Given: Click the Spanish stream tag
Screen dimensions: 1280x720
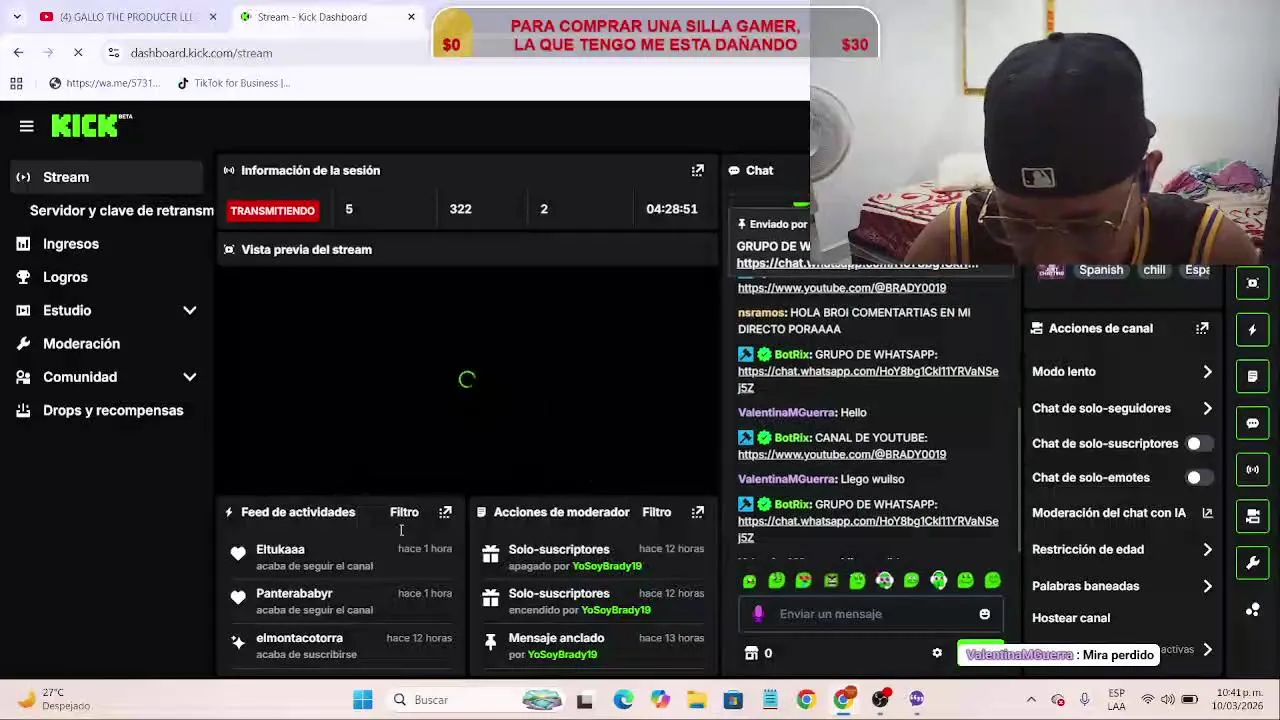Looking at the screenshot, I should pos(1100,270).
